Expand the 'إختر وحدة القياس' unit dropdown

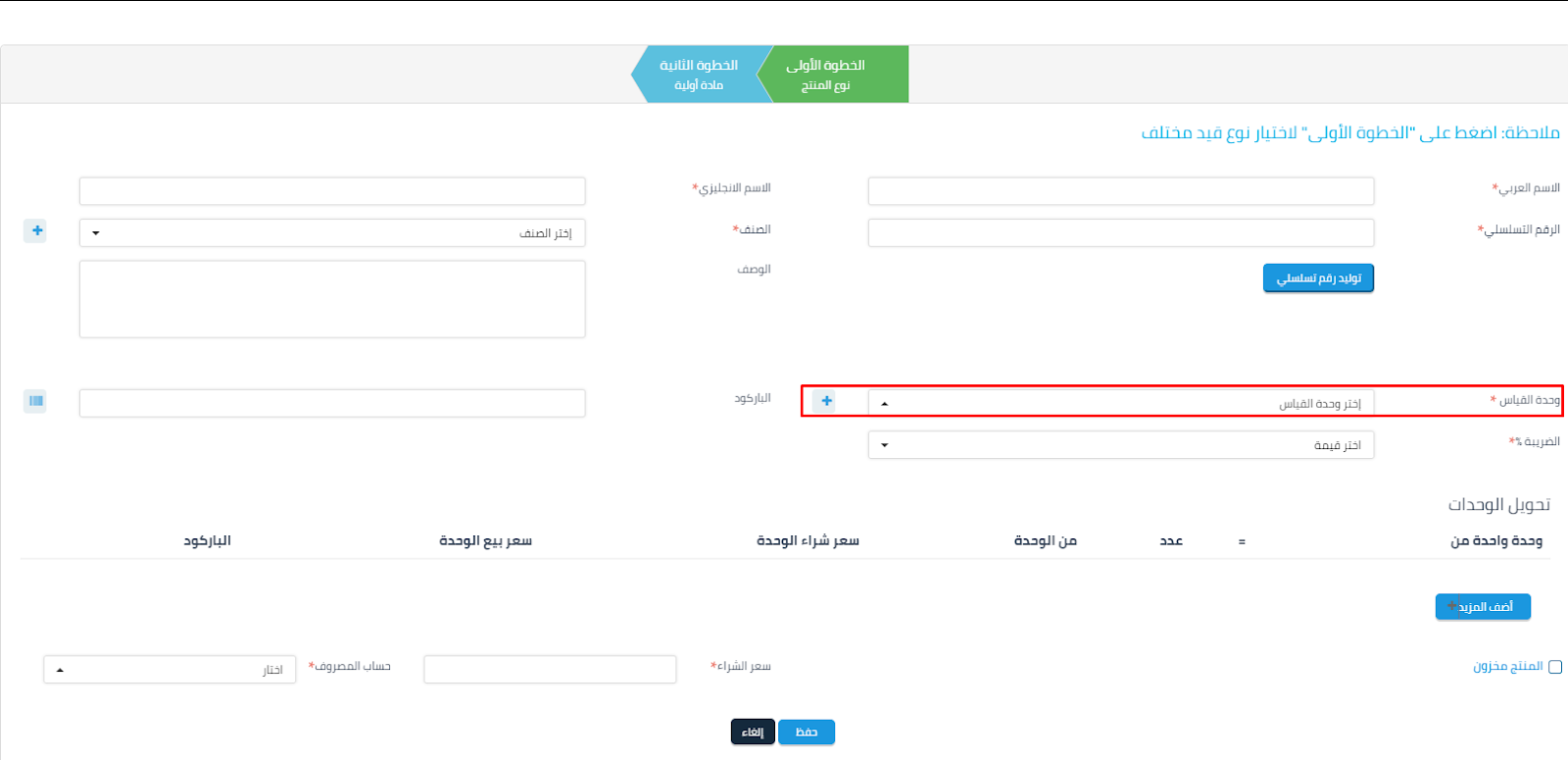click(x=1120, y=403)
